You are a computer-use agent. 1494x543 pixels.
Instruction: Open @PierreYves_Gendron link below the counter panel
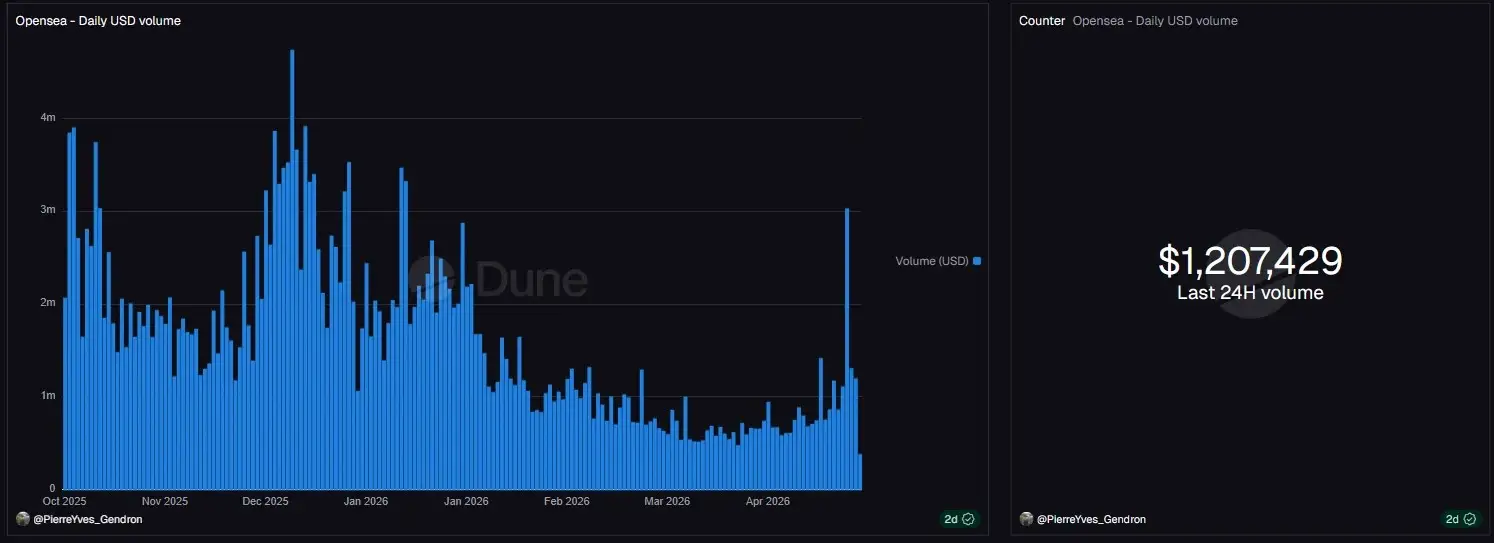[1092, 520]
